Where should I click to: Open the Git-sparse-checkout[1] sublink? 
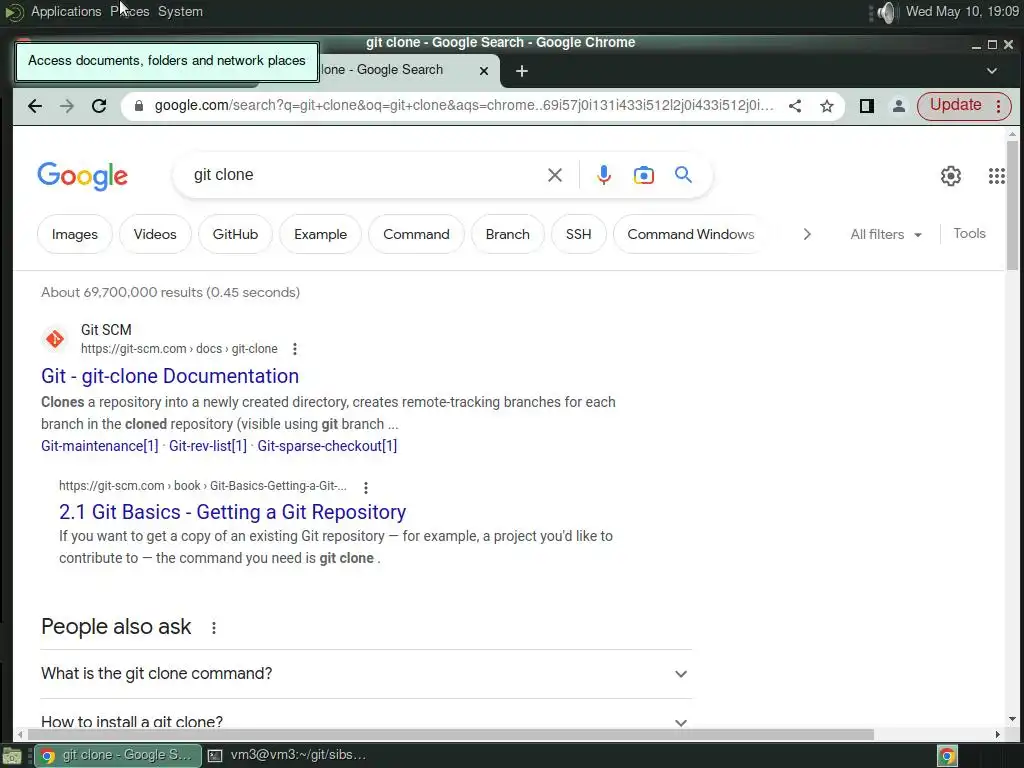click(327, 446)
